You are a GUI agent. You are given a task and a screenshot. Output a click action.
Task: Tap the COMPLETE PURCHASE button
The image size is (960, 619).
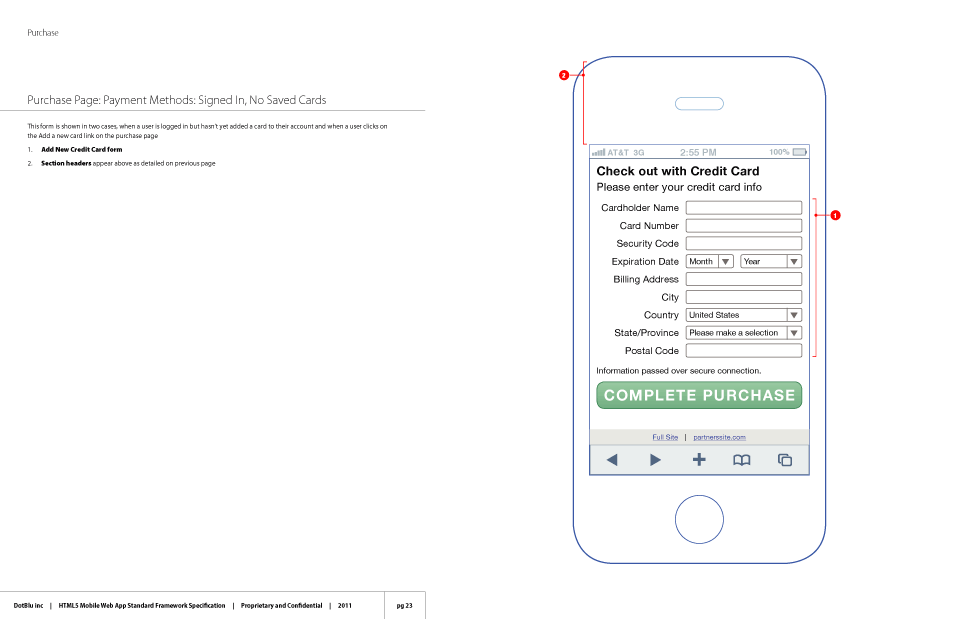tap(698, 395)
